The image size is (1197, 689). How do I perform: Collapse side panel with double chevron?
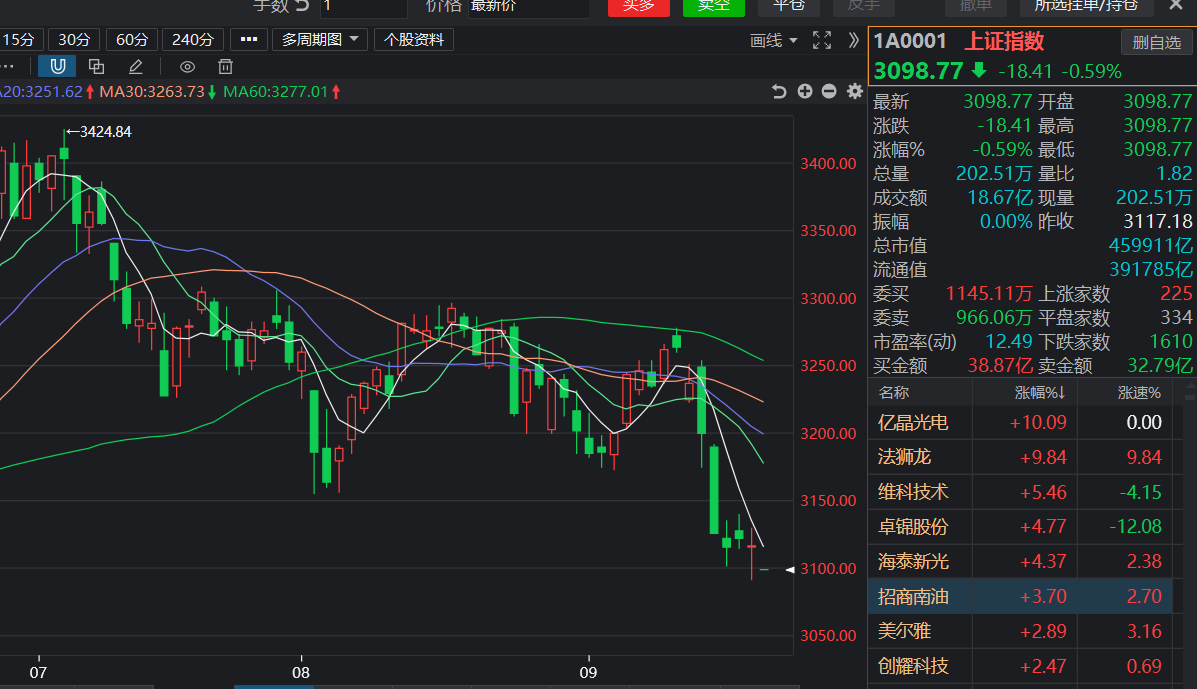click(x=853, y=40)
